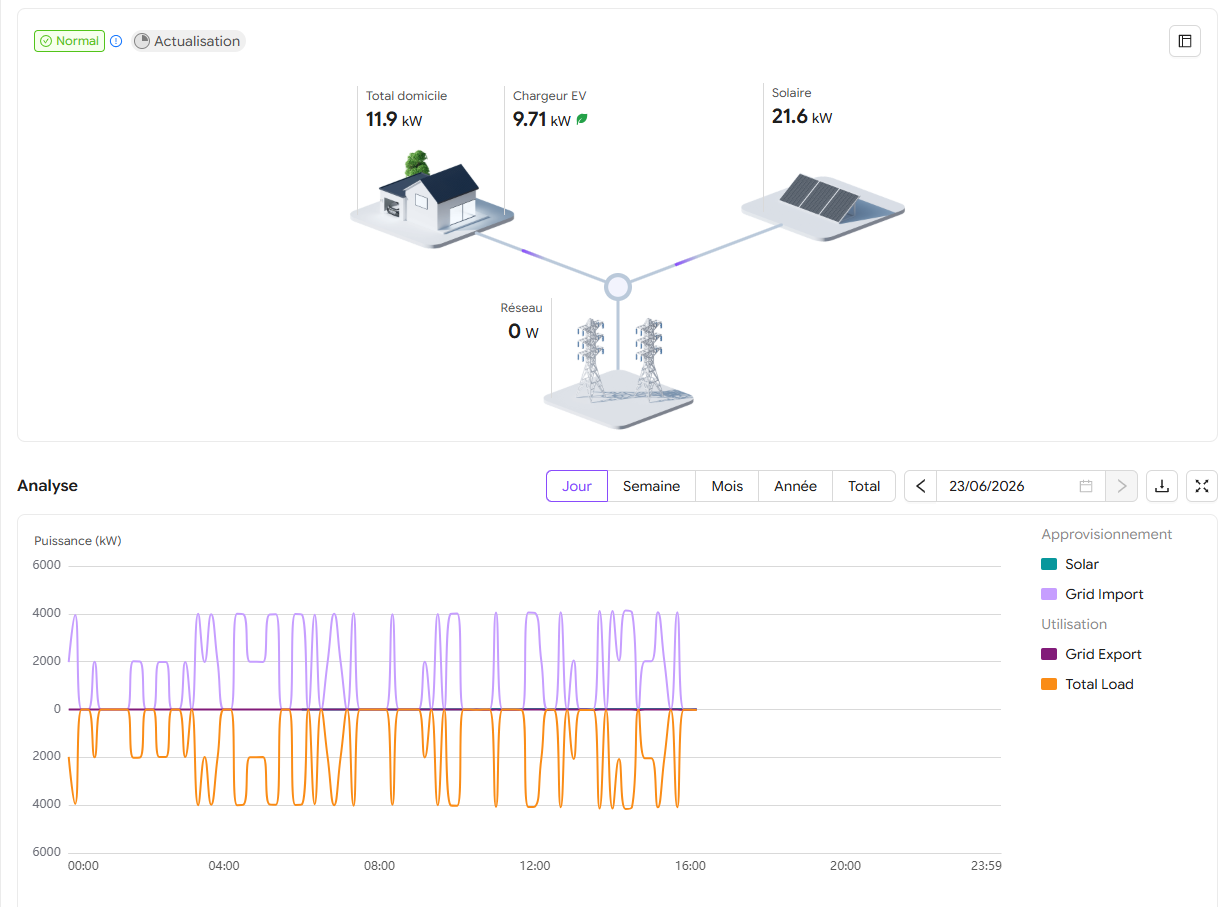This screenshot has width=1232, height=907.
Task: Toggle the Total Load legend swatch
Action: (x=1049, y=684)
